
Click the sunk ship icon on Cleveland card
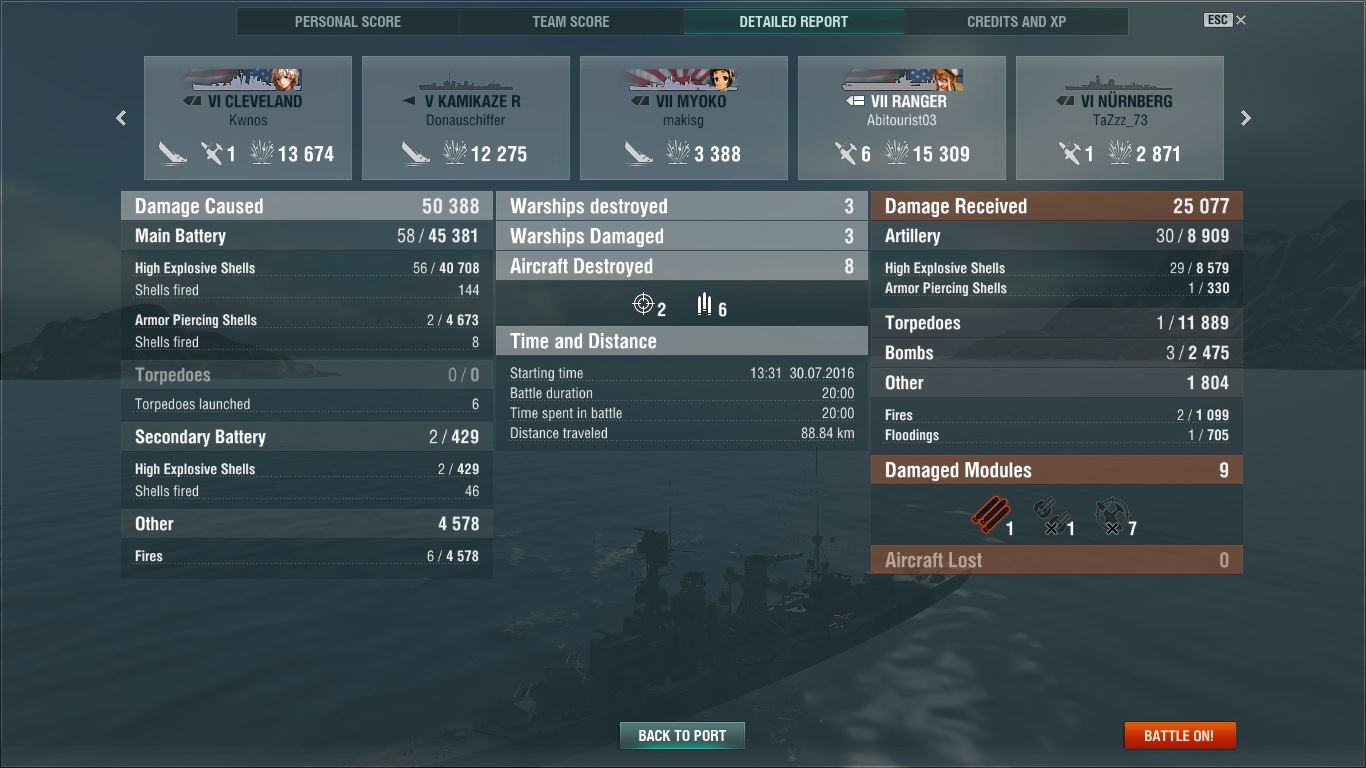(173, 153)
